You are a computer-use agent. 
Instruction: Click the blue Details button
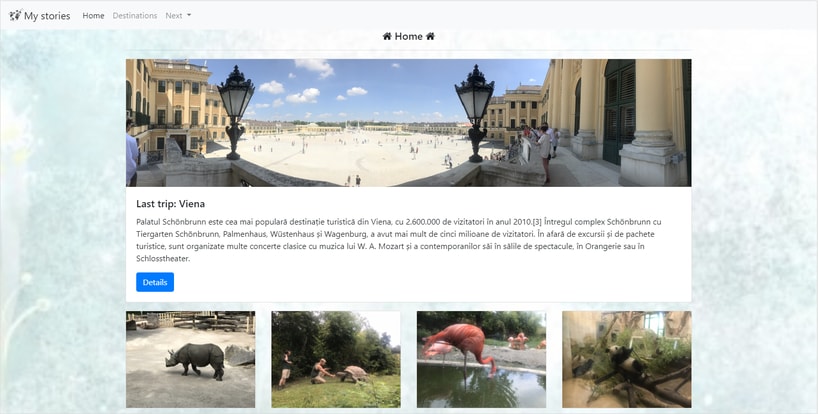pos(155,282)
